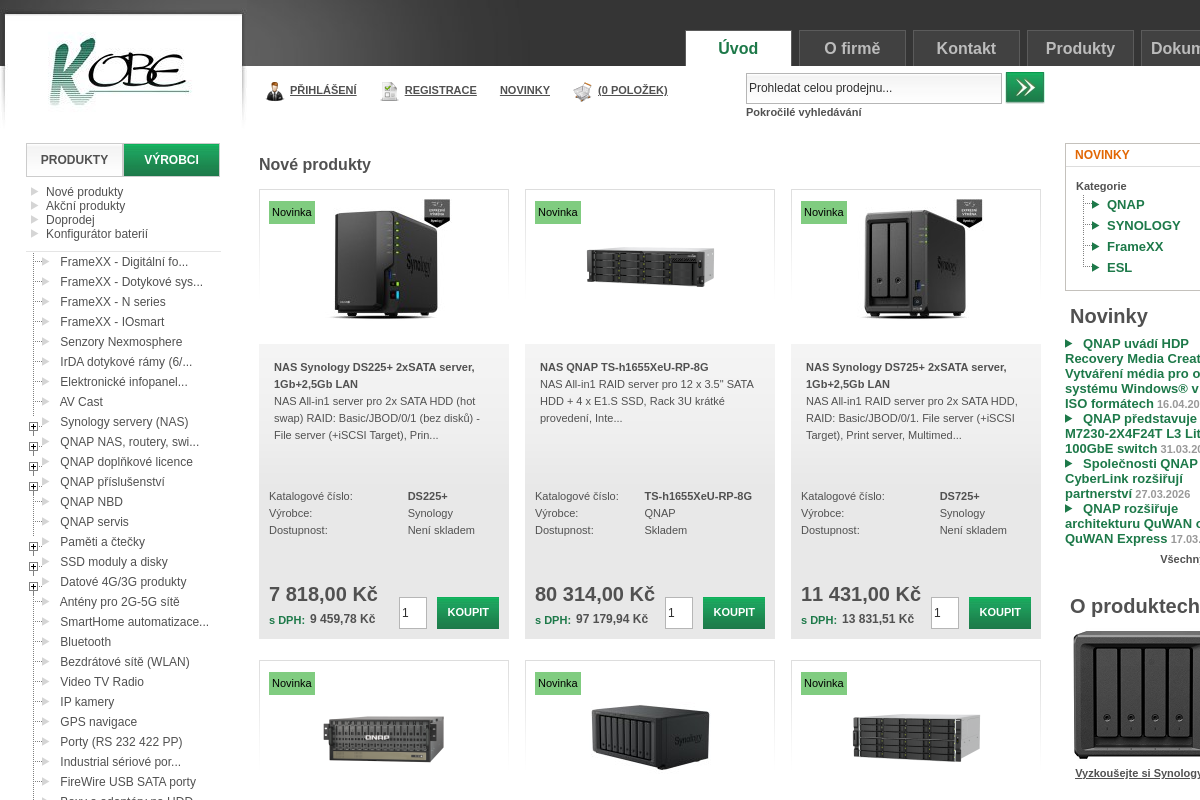
Task: Expand QNAP doplňkové licence tree node
Action: 33,467
